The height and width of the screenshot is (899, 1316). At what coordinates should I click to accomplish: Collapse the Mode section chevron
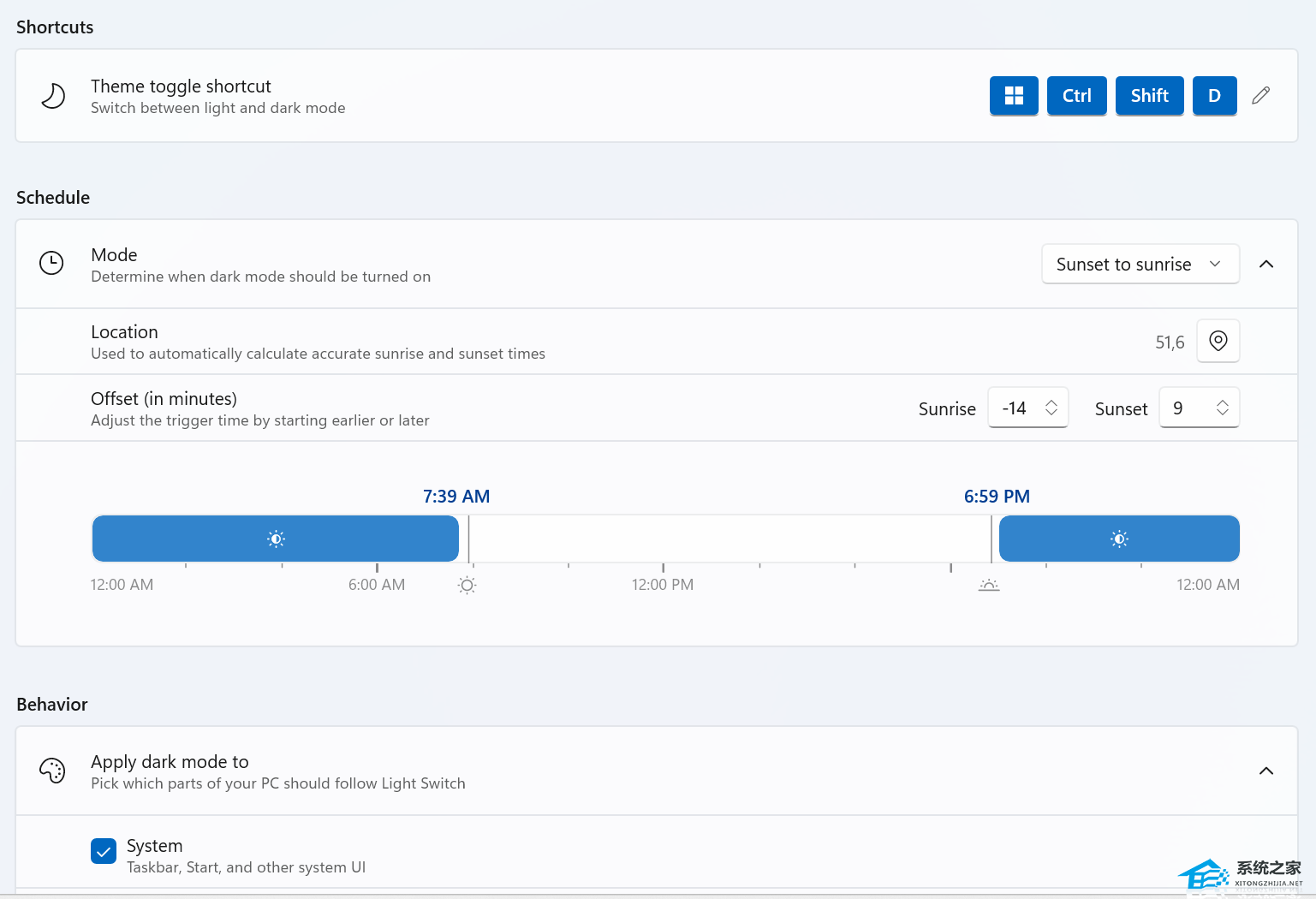click(x=1266, y=264)
